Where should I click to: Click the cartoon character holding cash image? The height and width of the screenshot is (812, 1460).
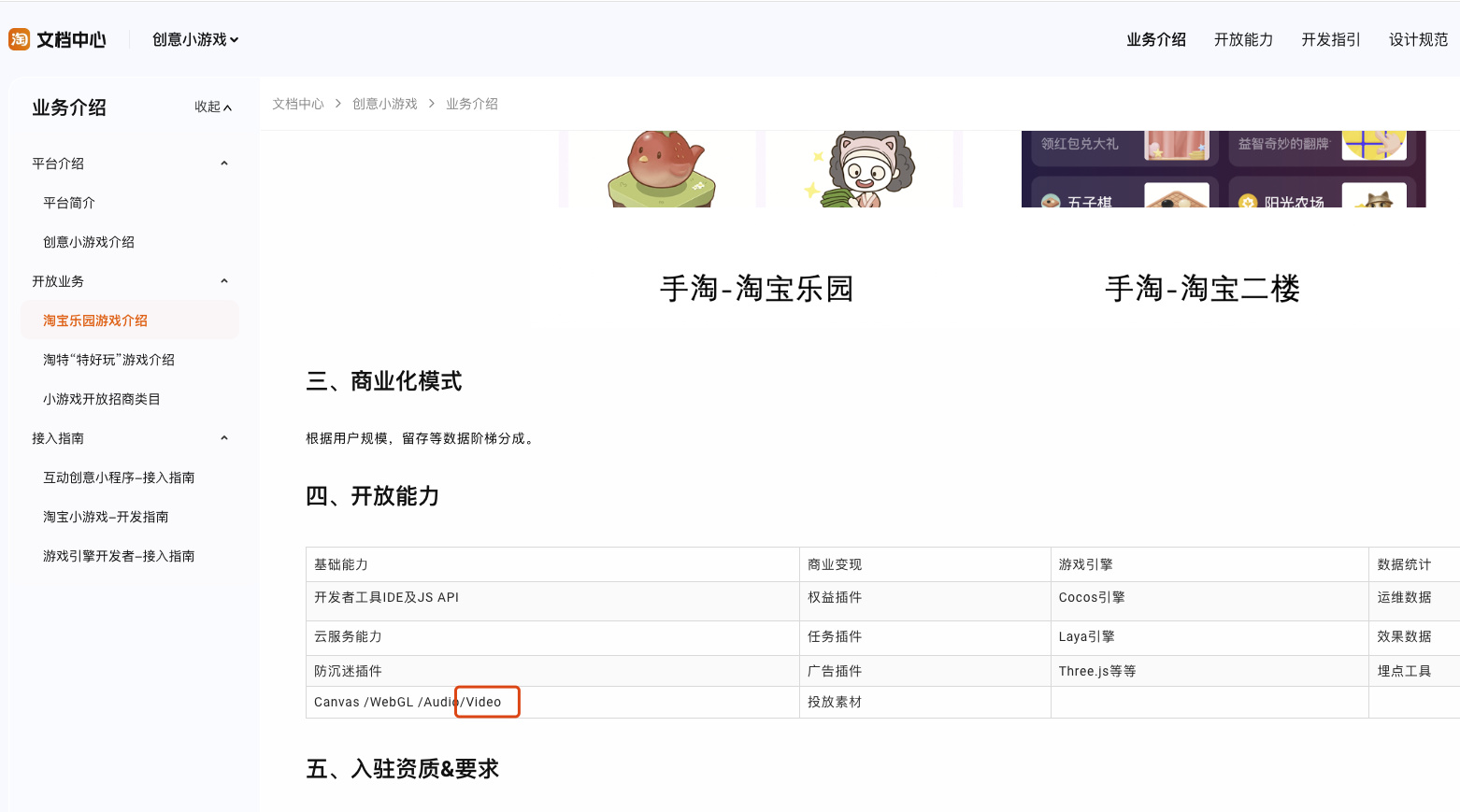click(859, 169)
